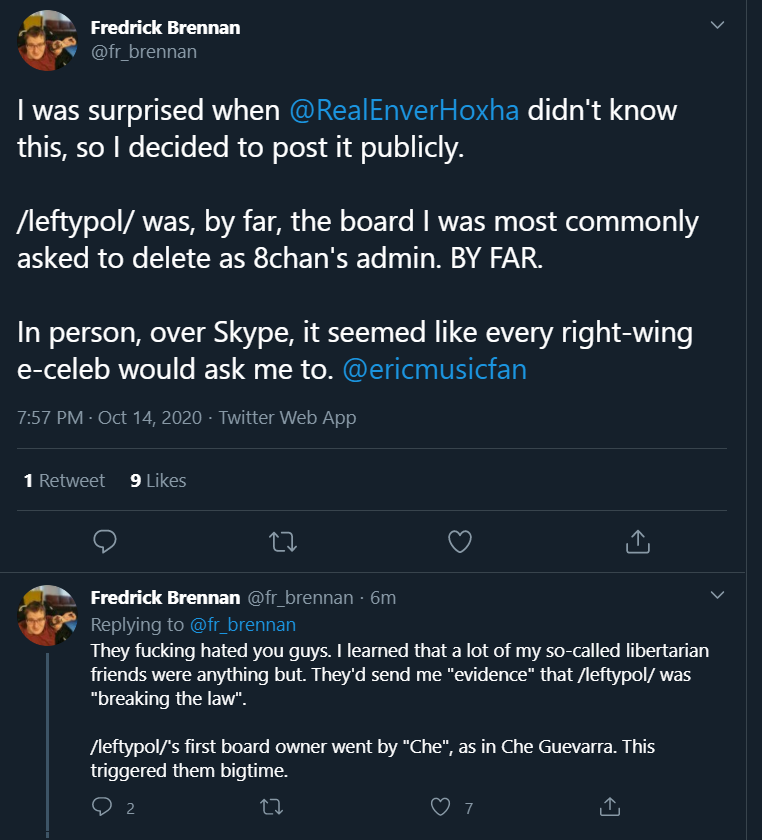This screenshot has height=840, width=762.
Task: Reply to the main tweet
Action: coord(105,542)
